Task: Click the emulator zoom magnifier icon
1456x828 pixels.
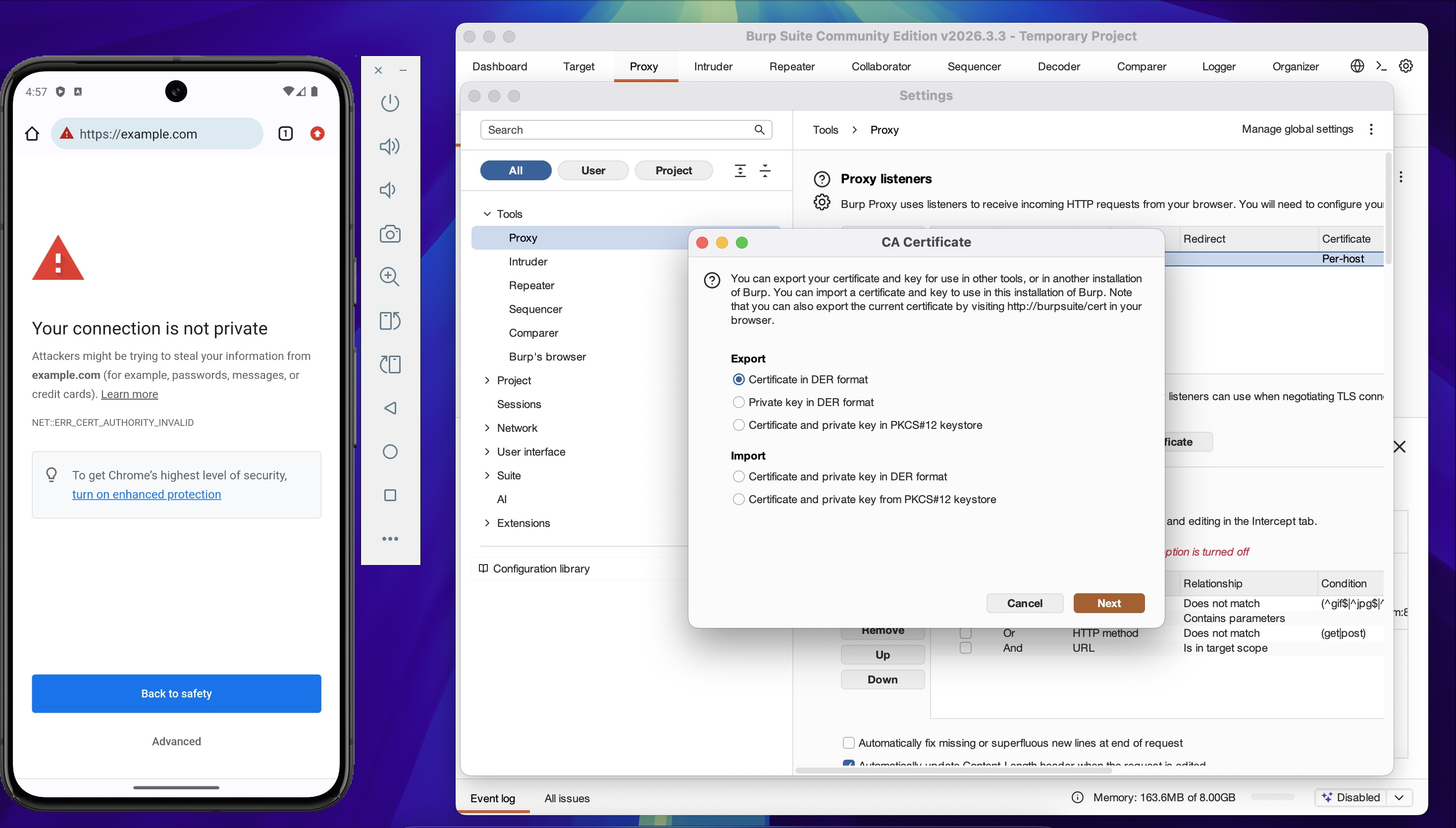Action: [390, 277]
